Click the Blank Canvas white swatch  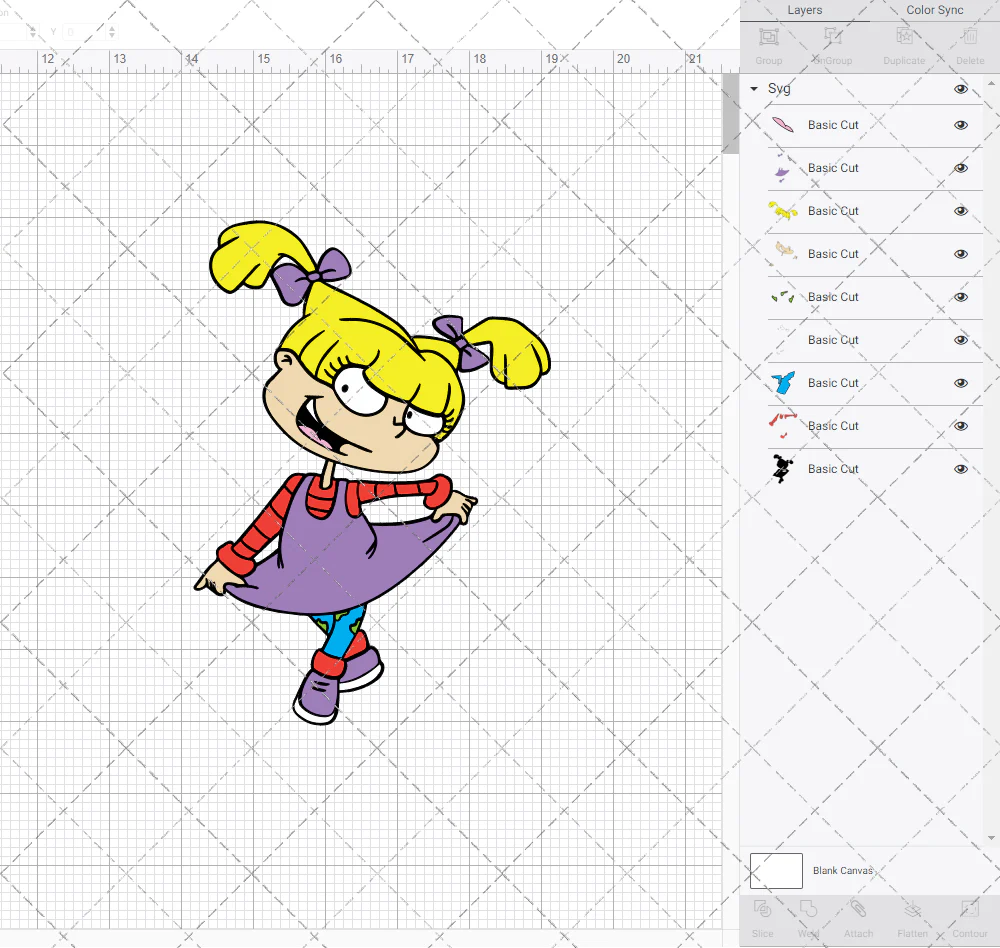[776, 871]
